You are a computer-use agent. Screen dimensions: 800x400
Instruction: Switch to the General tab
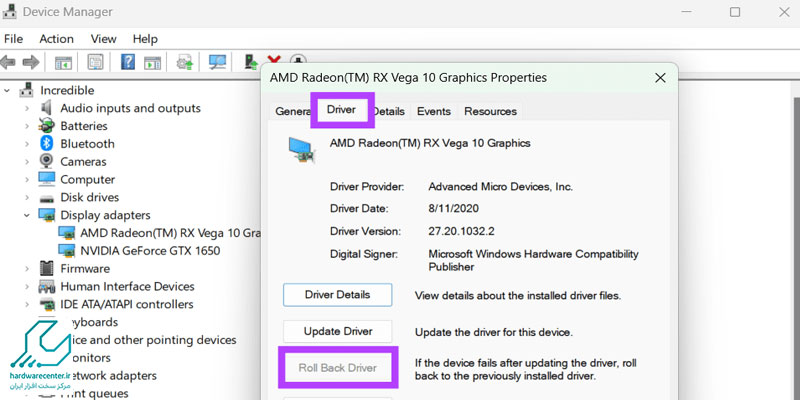291,111
